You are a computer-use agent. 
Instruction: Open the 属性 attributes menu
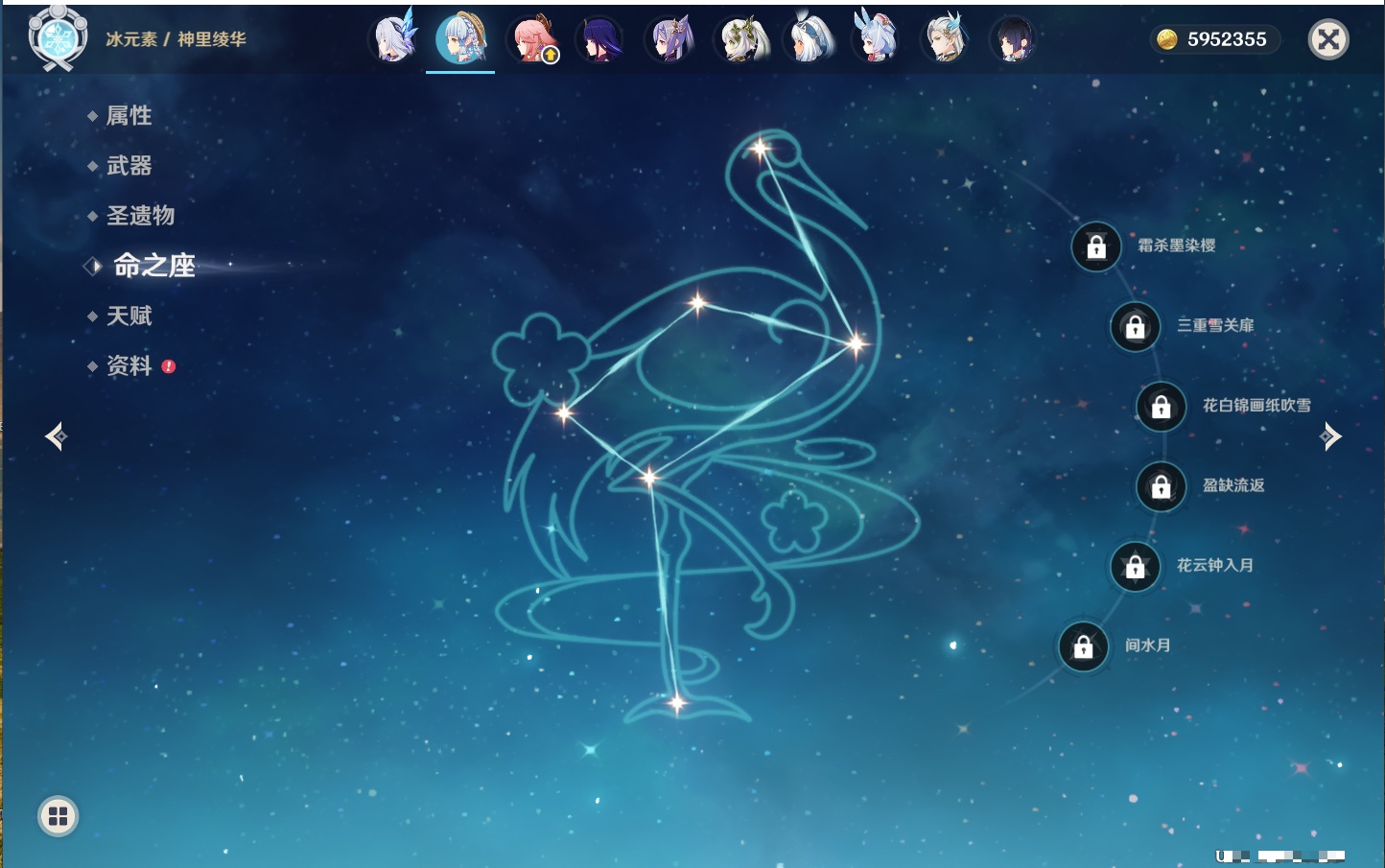129,116
